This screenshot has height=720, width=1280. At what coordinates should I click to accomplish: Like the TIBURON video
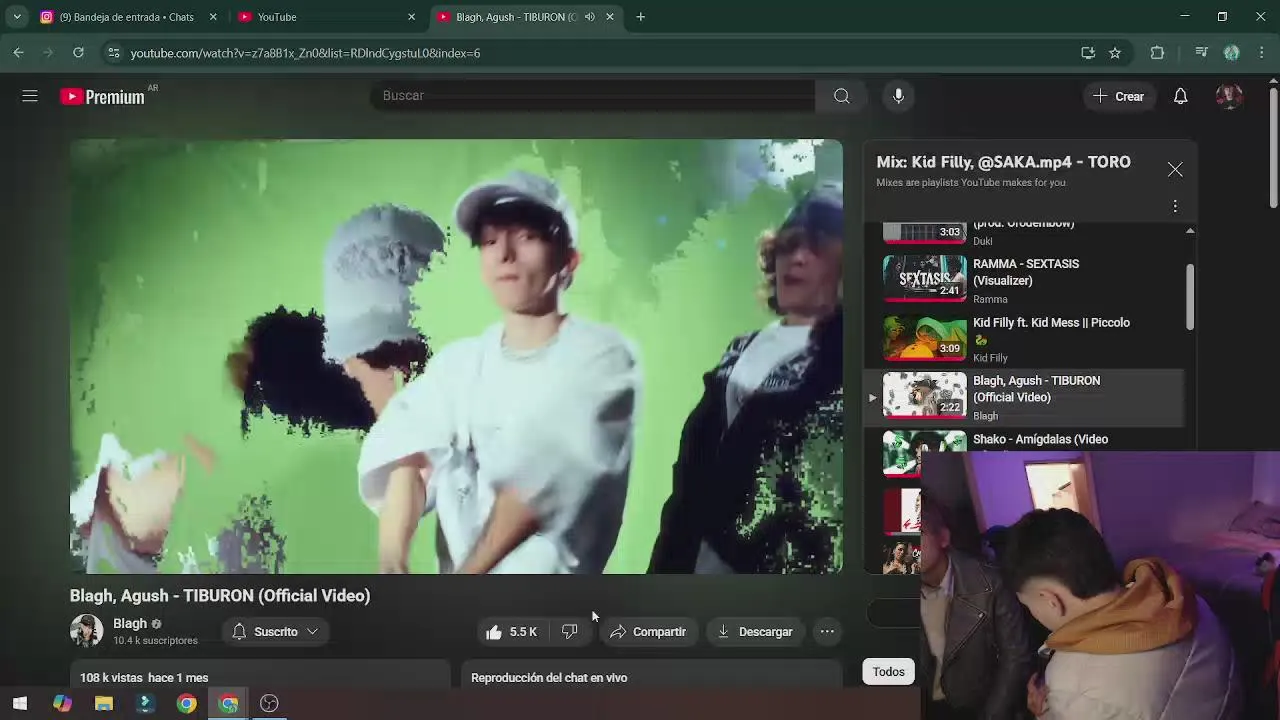(511, 632)
